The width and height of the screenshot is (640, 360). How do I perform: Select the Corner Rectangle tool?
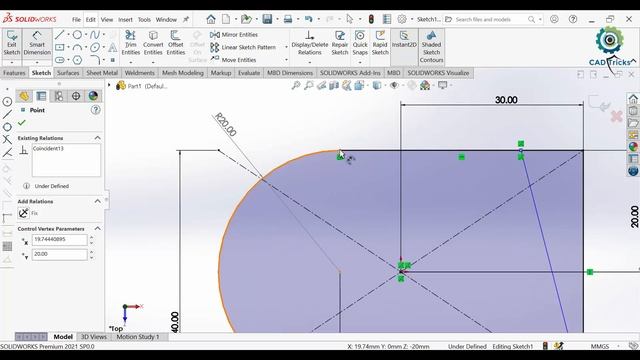click(x=60, y=47)
